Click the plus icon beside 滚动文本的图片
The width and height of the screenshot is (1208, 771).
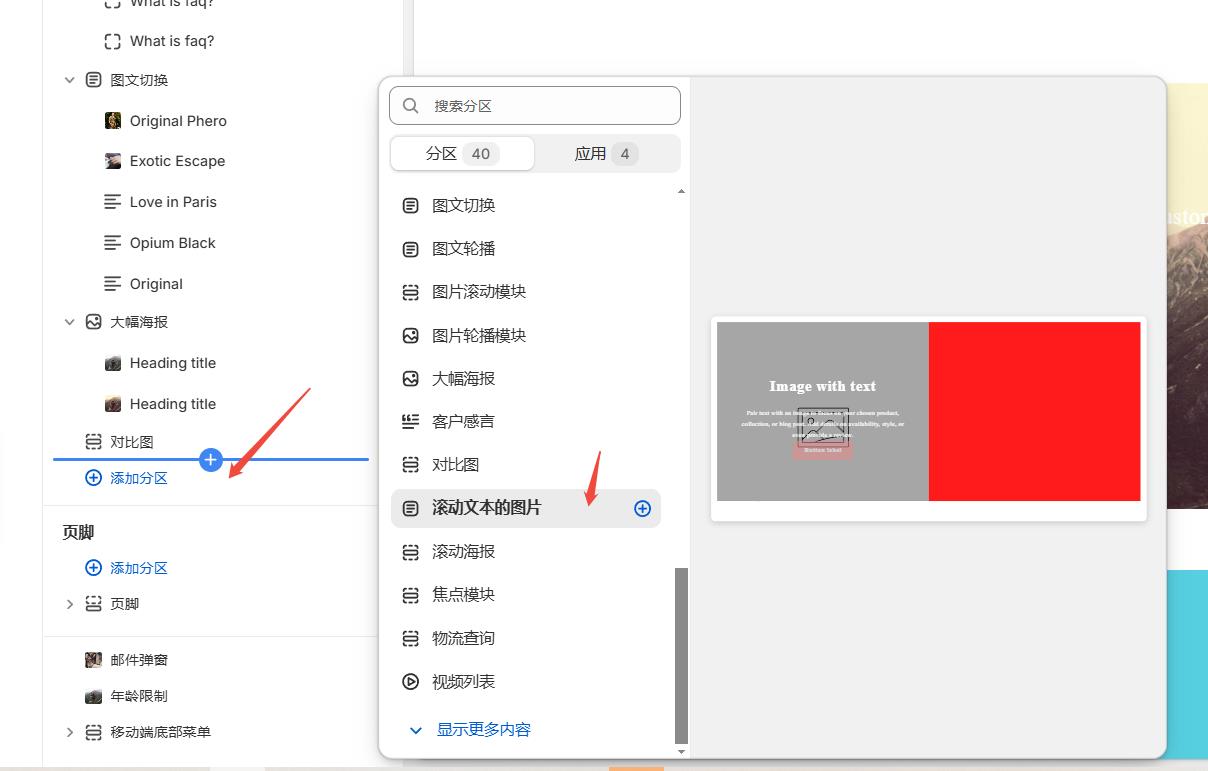(642, 509)
